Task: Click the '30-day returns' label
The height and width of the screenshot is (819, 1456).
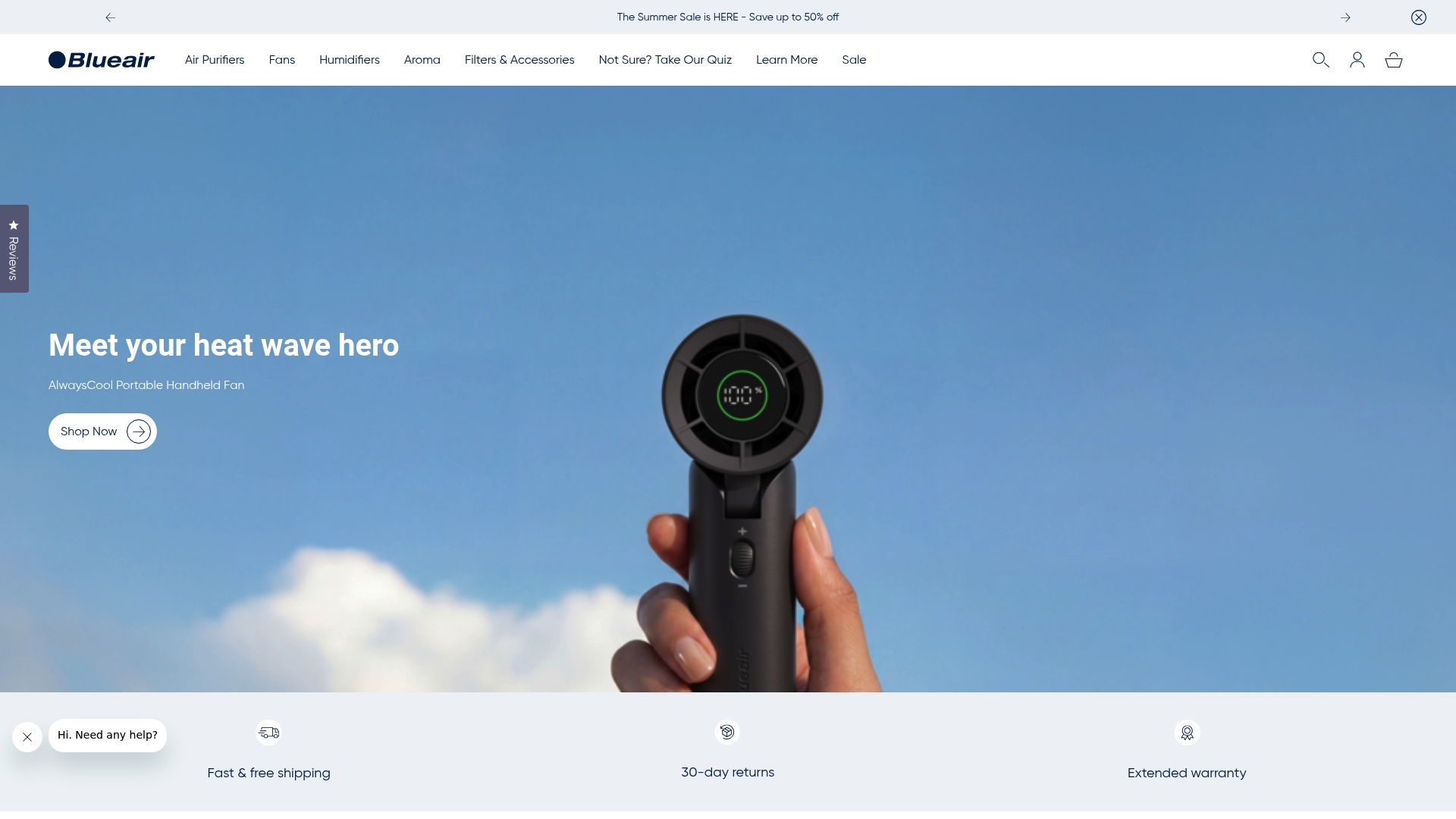Action: pos(727,773)
